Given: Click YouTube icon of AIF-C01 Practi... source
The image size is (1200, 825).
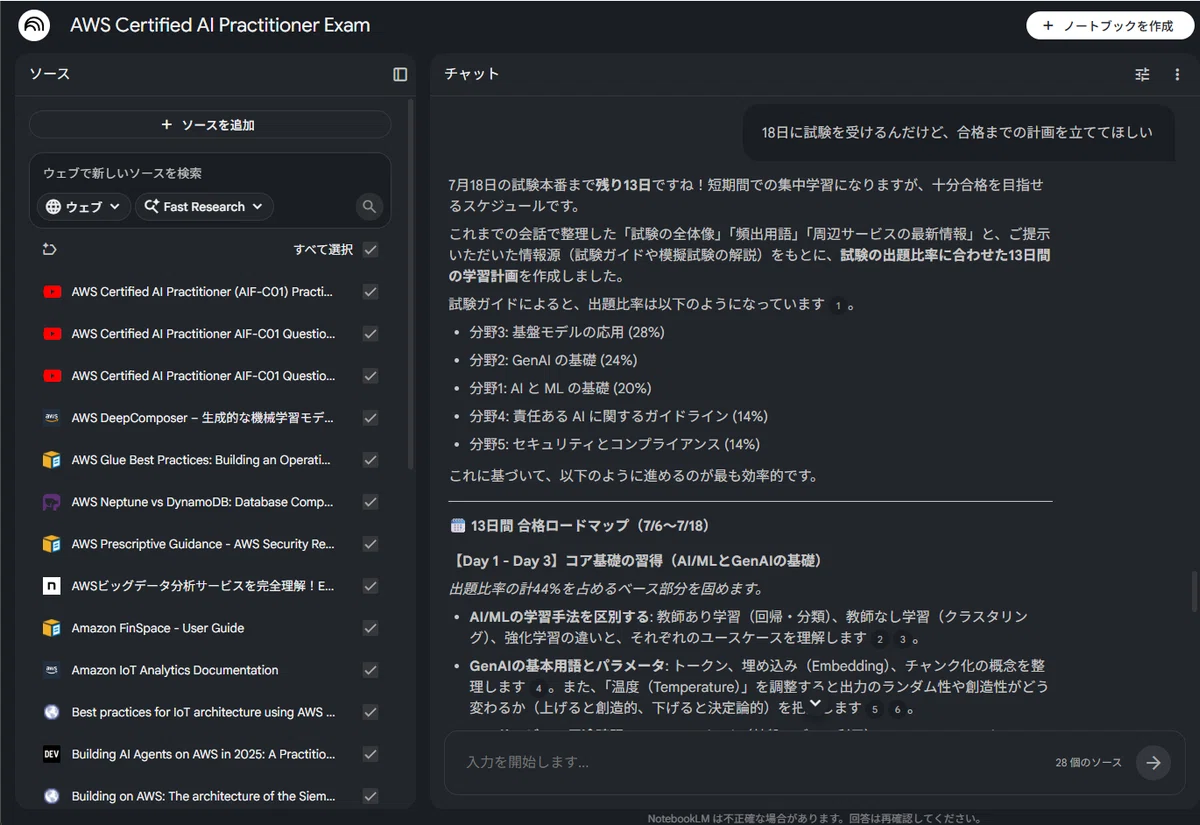Looking at the screenshot, I should [52, 292].
